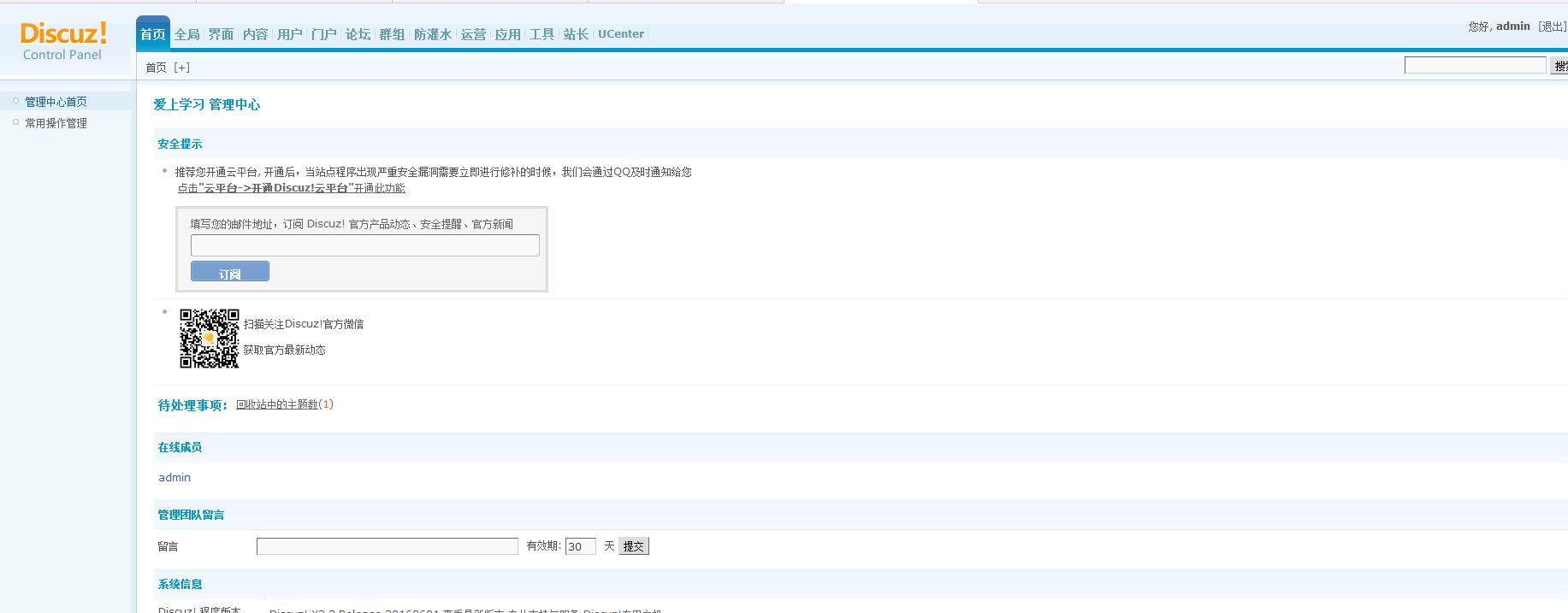Screen dimensions: 1568x613
Task: Open the UCenter menu
Action: click(x=621, y=34)
